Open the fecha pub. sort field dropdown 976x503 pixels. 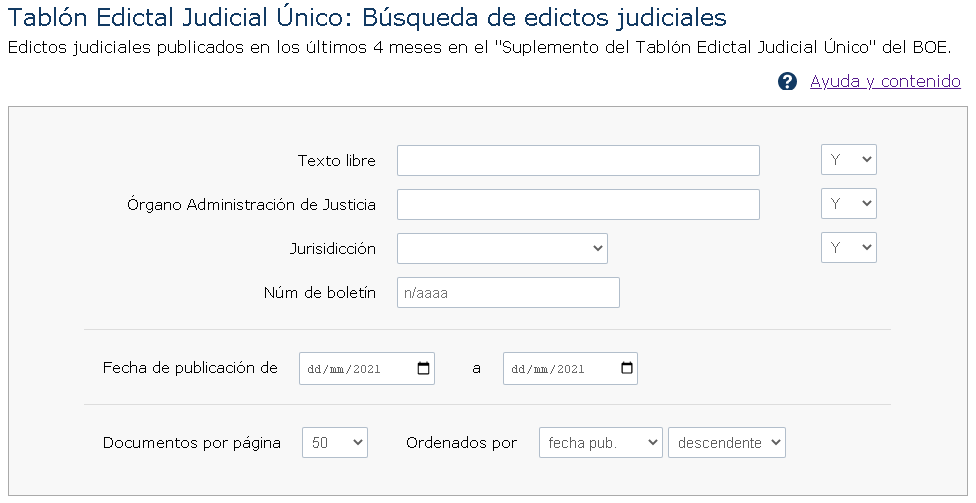click(x=601, y=443)
